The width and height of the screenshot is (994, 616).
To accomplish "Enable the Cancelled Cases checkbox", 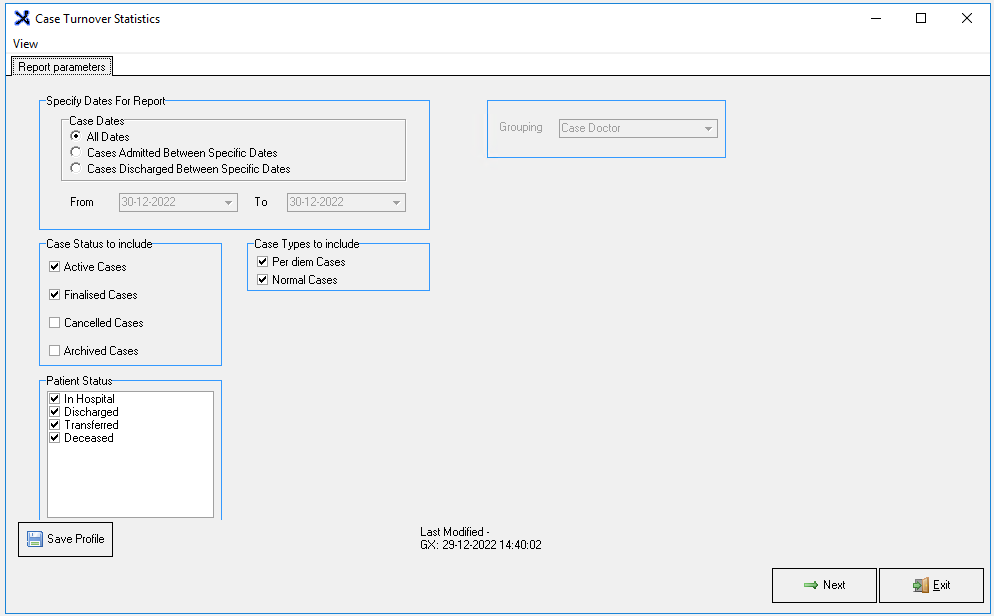I will point(55,323).
